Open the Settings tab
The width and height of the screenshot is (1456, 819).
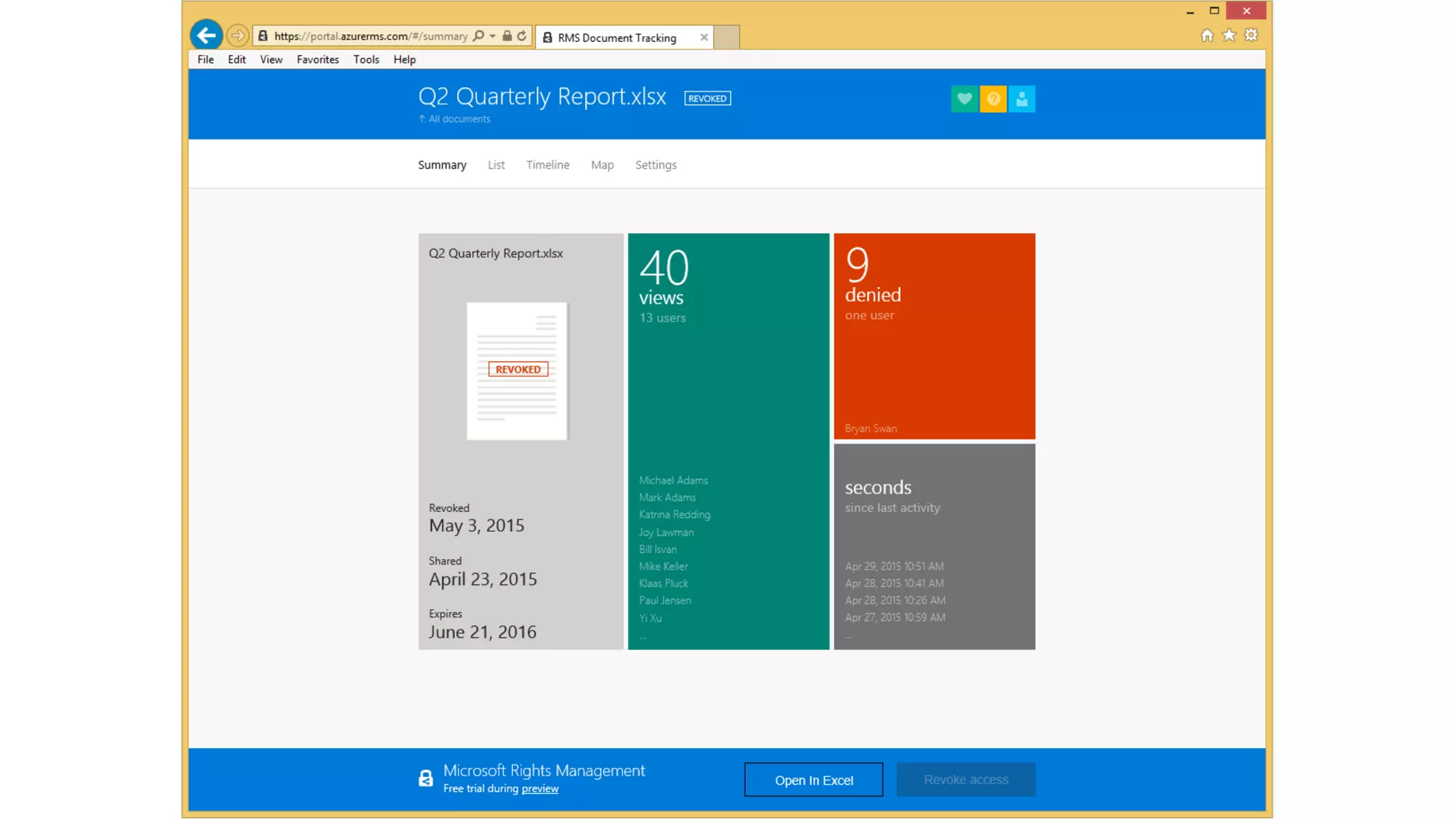655,165
